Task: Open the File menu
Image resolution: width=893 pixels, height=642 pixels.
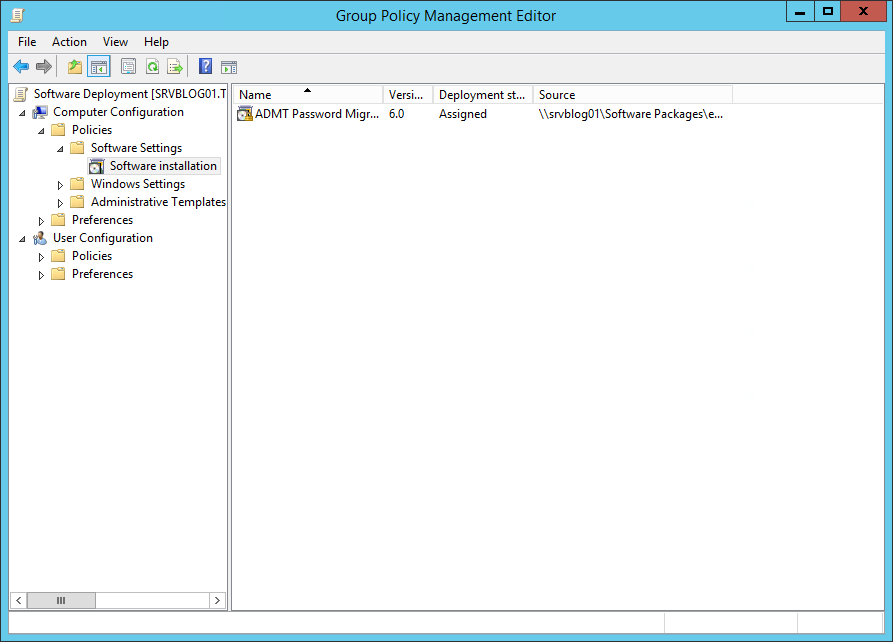Action: click(26, 42)
